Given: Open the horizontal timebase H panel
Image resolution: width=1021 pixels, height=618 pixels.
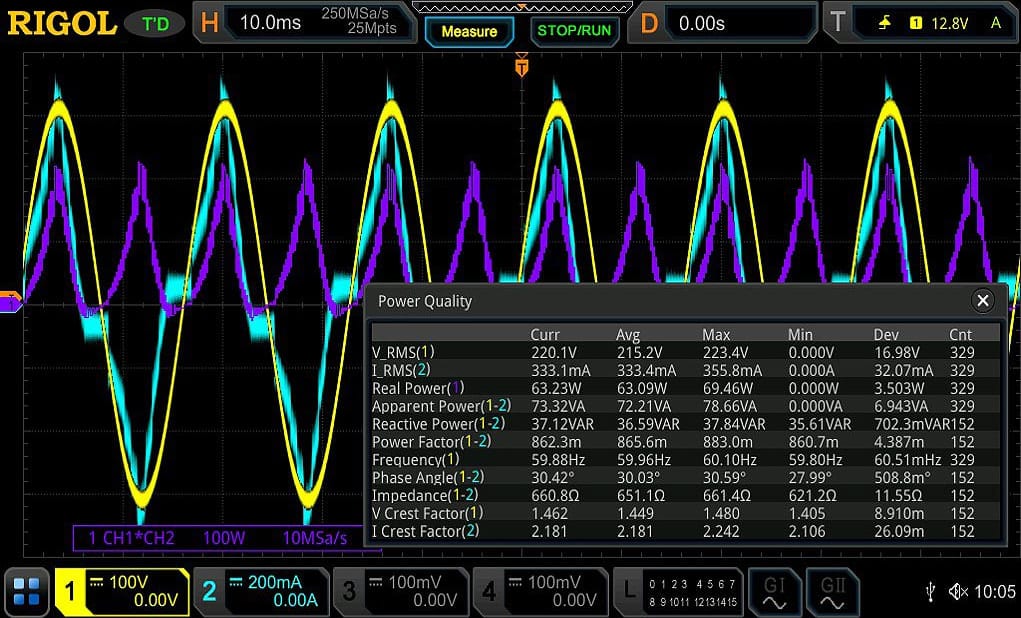Looking at the screenshot, I should point(305,23).
